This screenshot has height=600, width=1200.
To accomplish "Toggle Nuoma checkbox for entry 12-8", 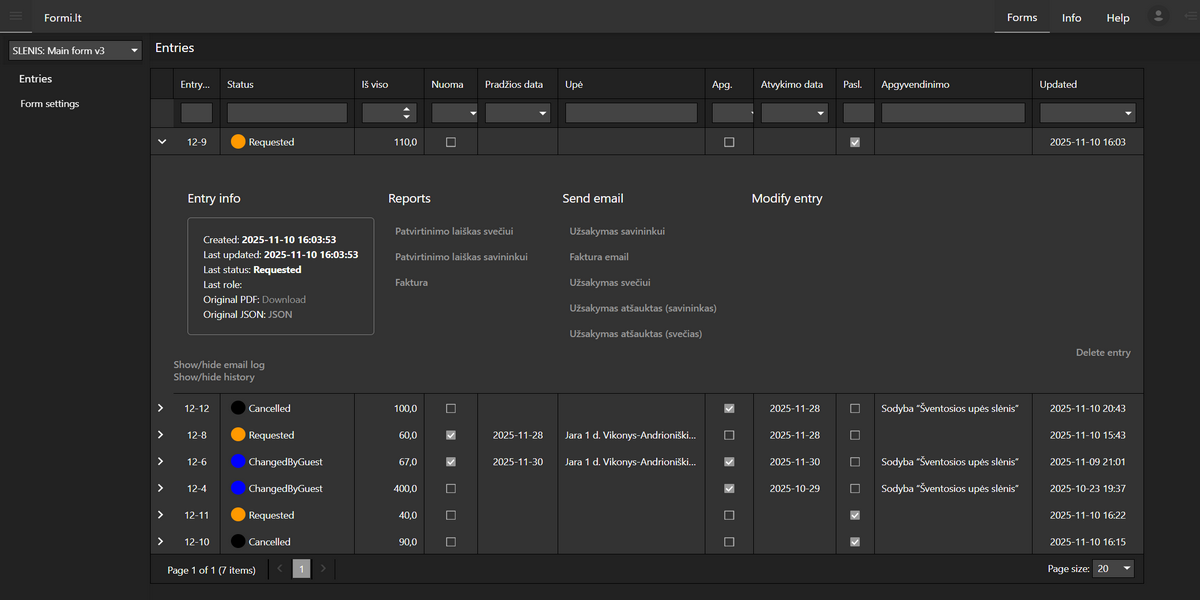I will click(451, 435).
